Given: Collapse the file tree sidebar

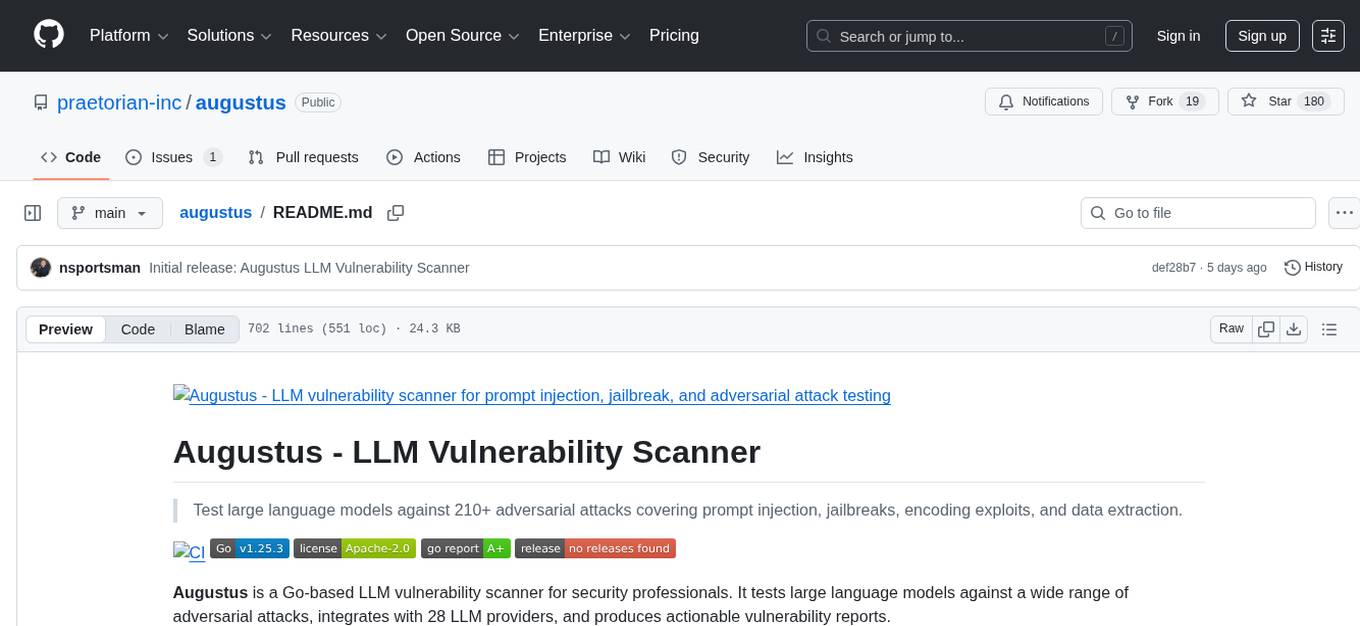Looking at the screenshot, I should pos(32,213).
